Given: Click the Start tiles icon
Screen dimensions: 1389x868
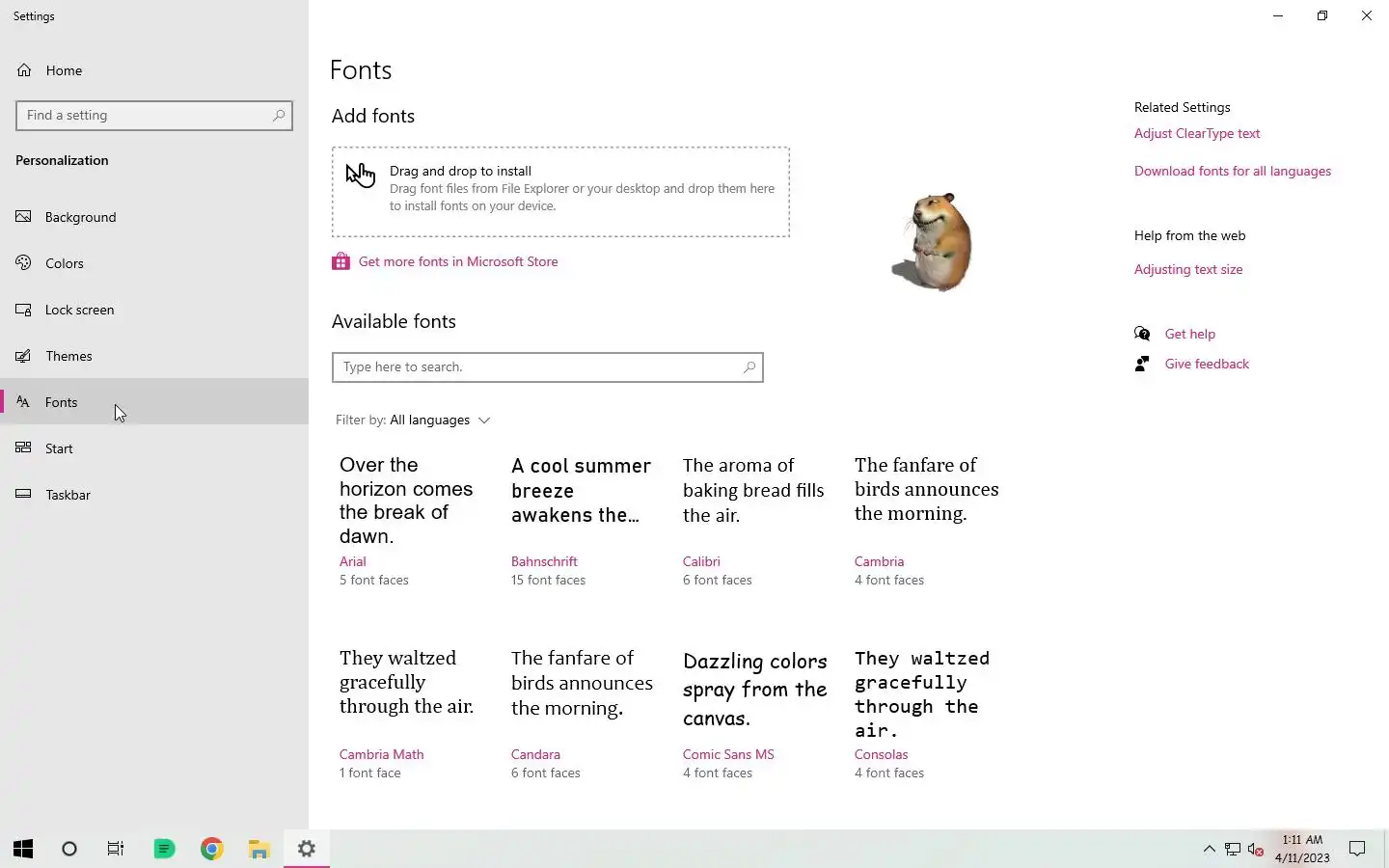Looking at the screenshot, I should (x=24, y=448).
